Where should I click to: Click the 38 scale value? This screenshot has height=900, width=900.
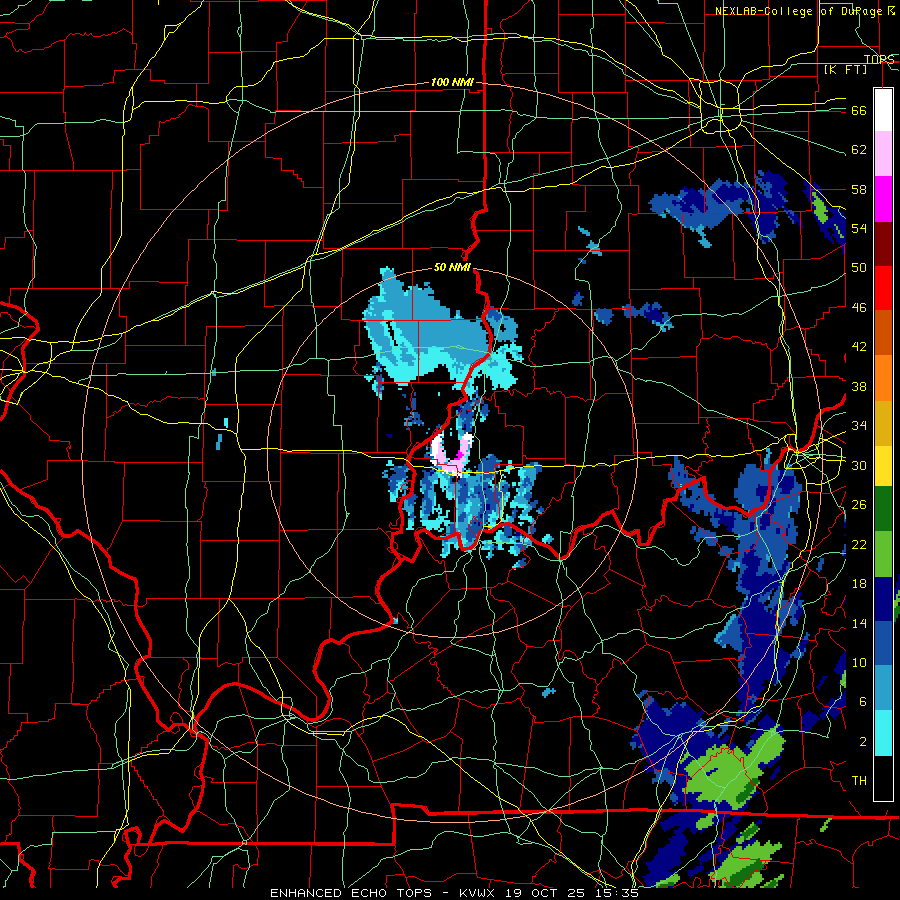[859, 386]
